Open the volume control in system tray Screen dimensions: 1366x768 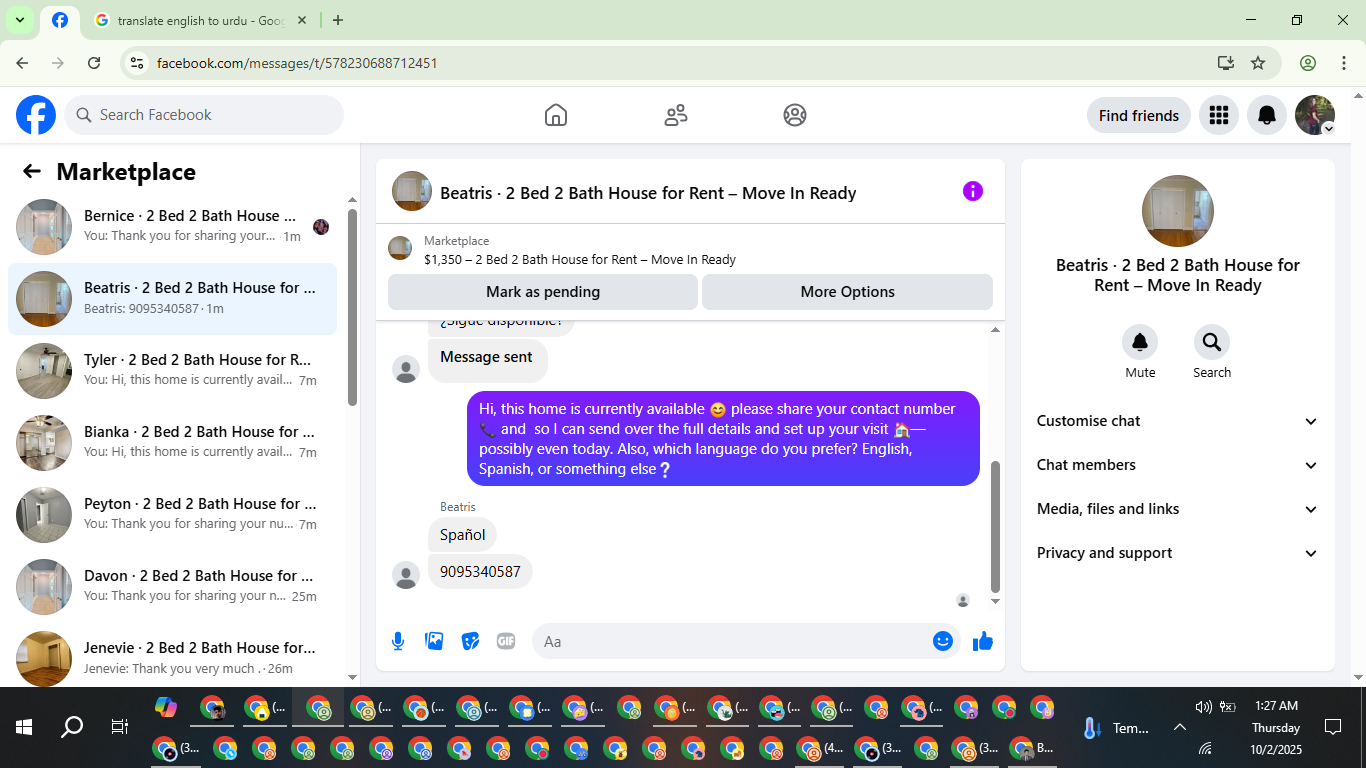click(1203, 707)
